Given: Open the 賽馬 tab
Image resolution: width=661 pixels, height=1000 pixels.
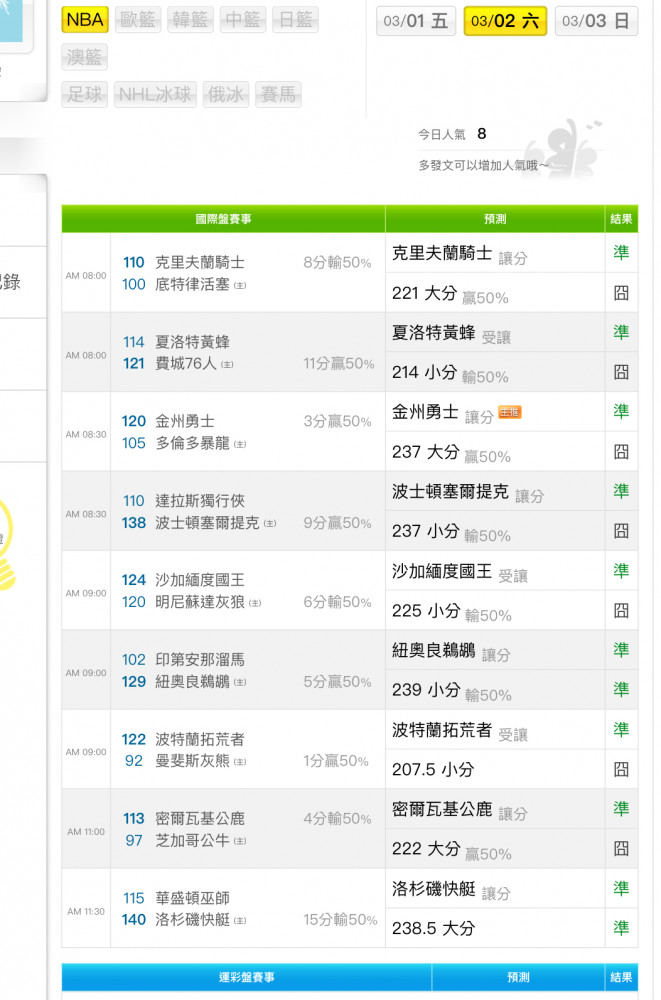Looking at the screenshot, I should 278,94.
